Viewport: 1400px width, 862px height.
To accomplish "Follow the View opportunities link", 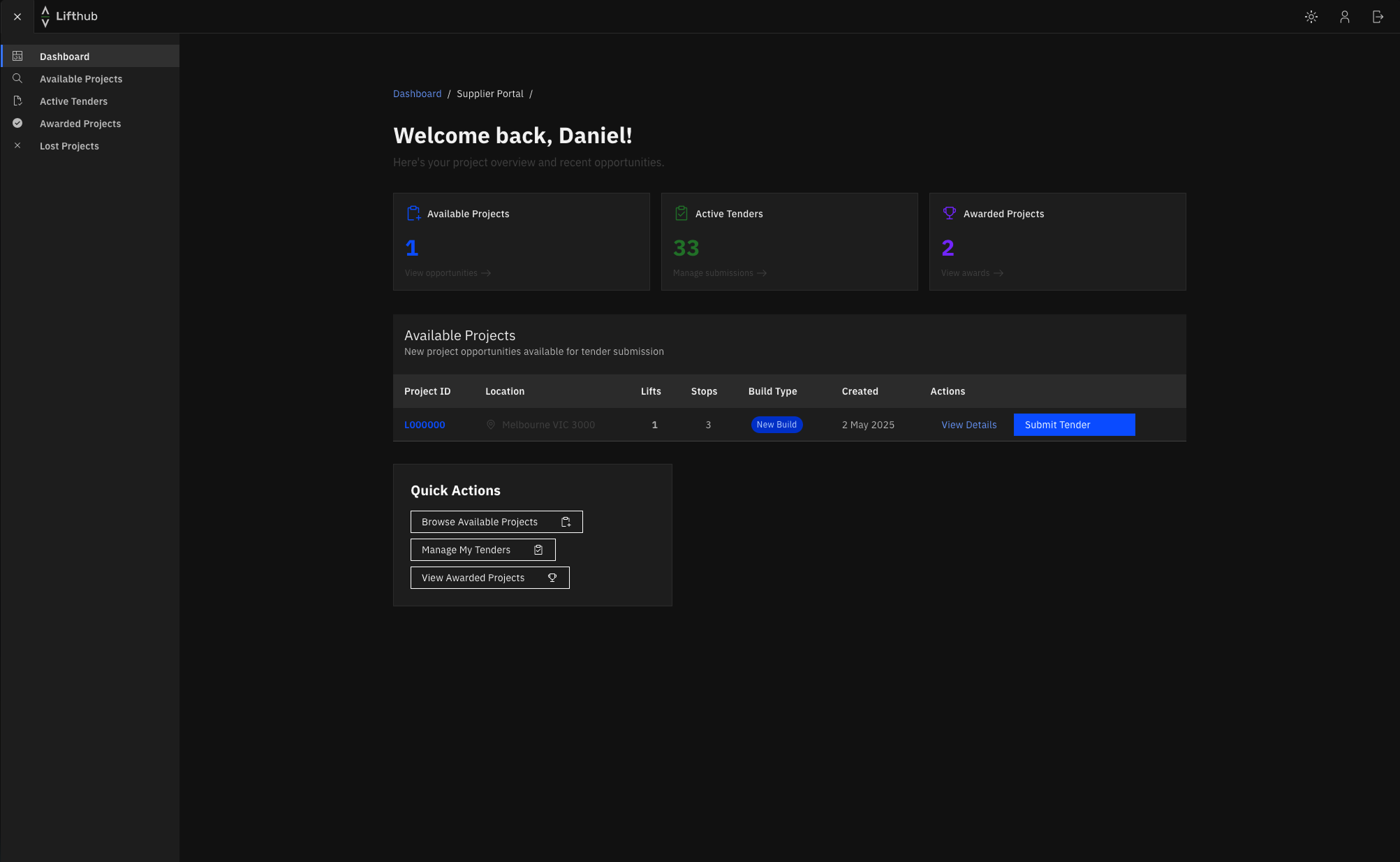I will click(448, 273).
